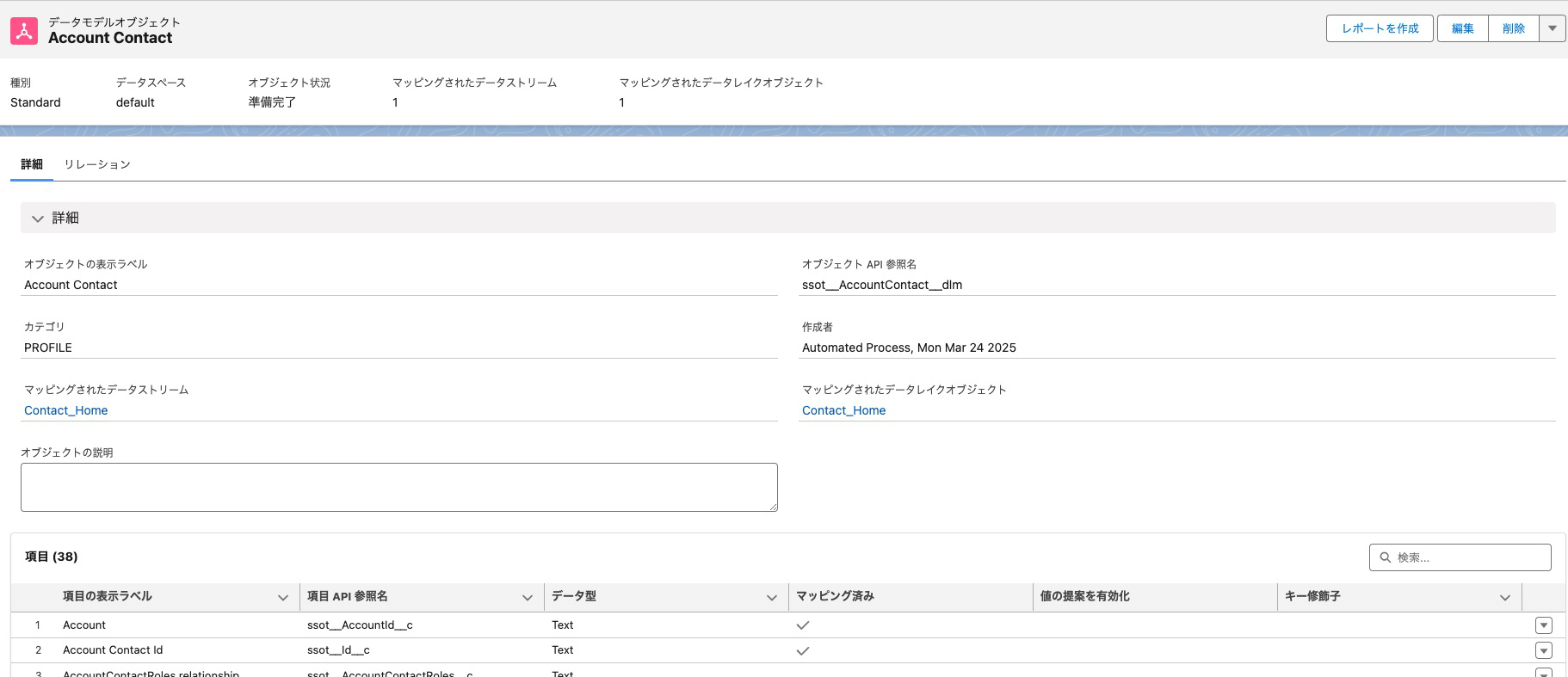Click the Account Contact display label value
1568x677 pixels.
point(71,285)
